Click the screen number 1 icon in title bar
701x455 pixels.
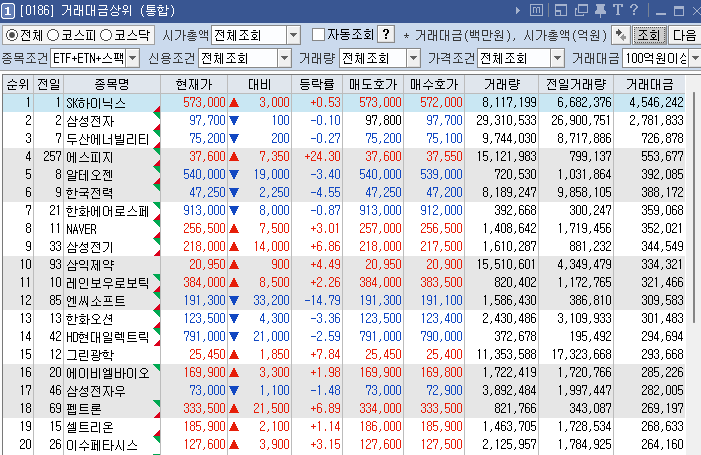tap(8, 11)
